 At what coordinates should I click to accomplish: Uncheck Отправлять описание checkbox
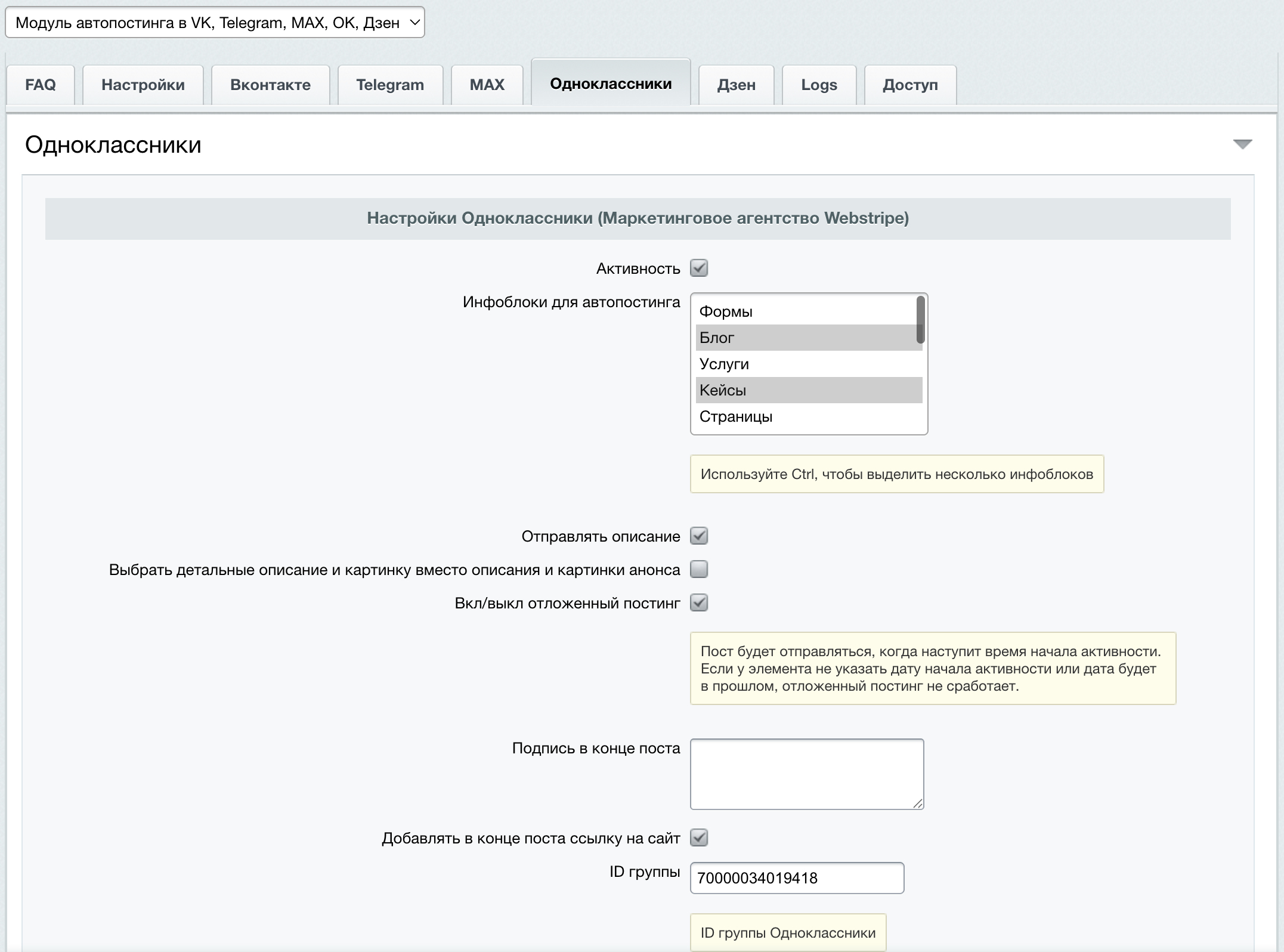699,536
